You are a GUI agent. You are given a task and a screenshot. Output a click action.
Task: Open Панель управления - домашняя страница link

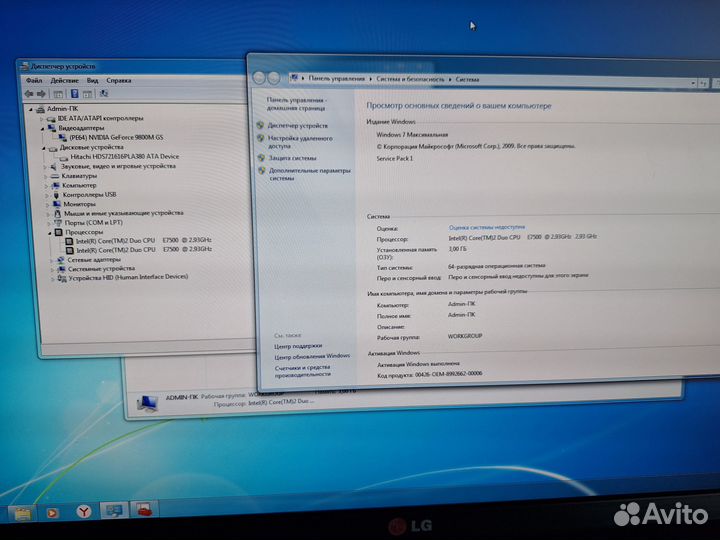point(297,104)
